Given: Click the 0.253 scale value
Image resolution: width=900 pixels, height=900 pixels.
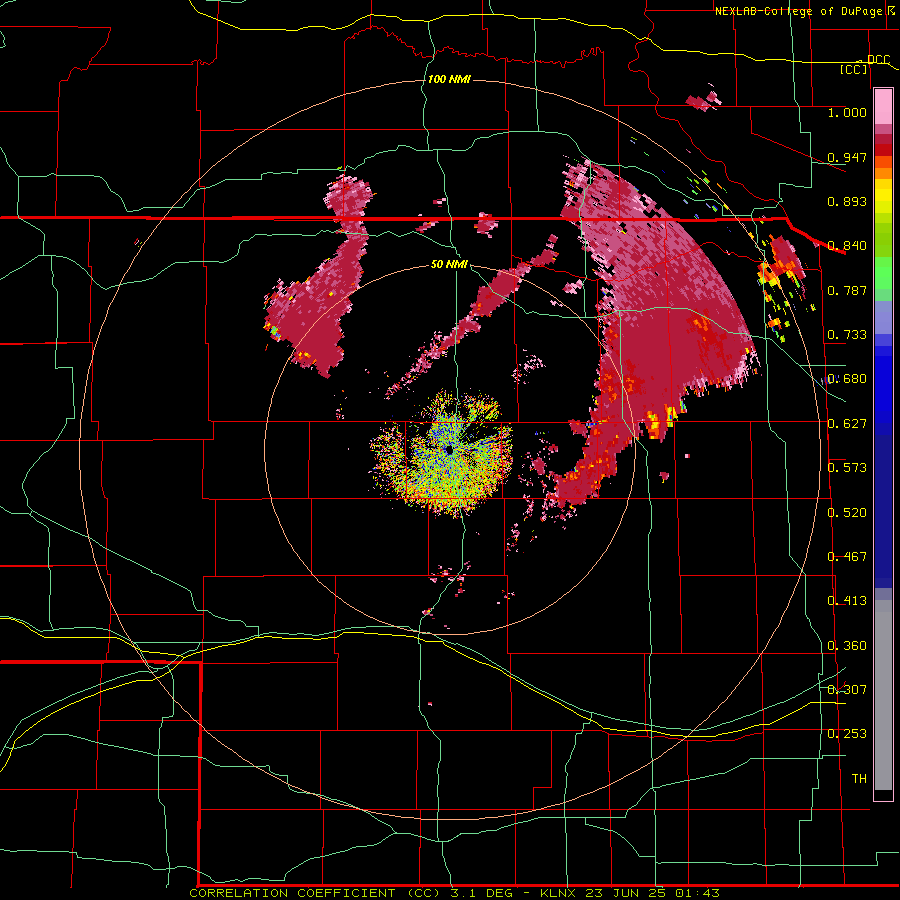Looking at the screenshot, I should 847,734.
